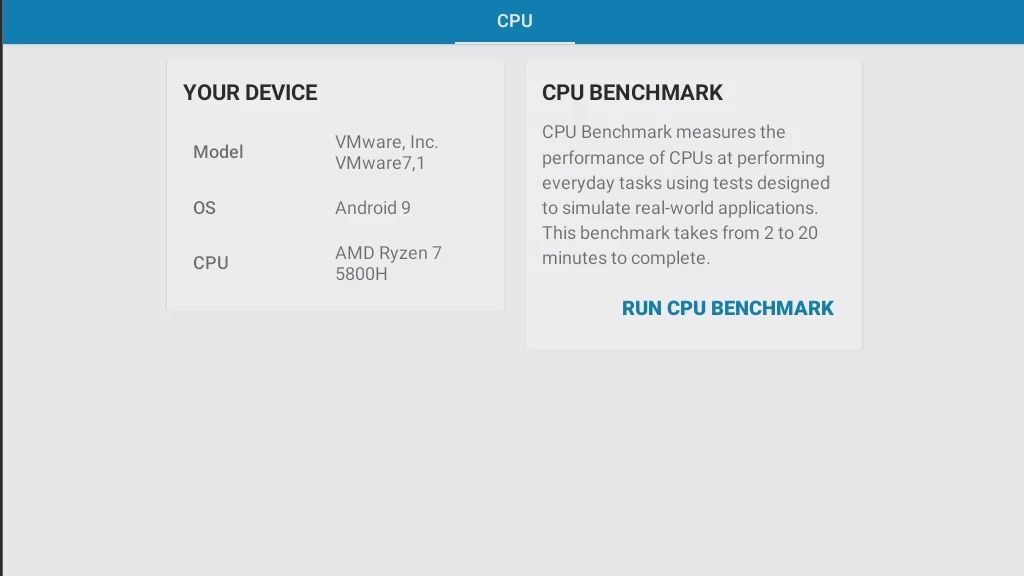Select the Model row label
Image resolution: width=1024 pixels, height=576 pixels.
click(x=218, y=152)
